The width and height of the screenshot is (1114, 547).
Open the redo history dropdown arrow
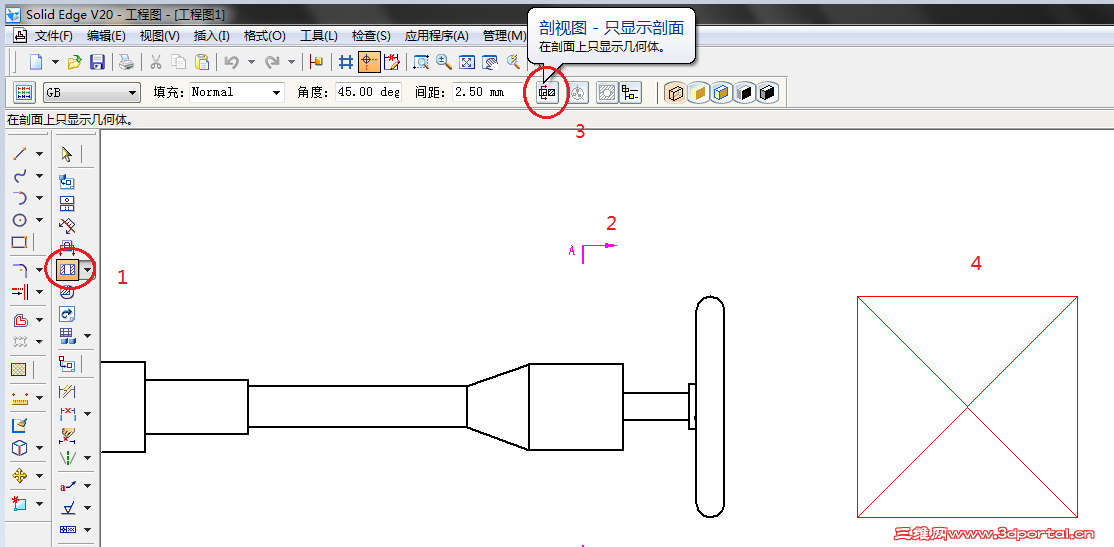click(x=291, y=63)
